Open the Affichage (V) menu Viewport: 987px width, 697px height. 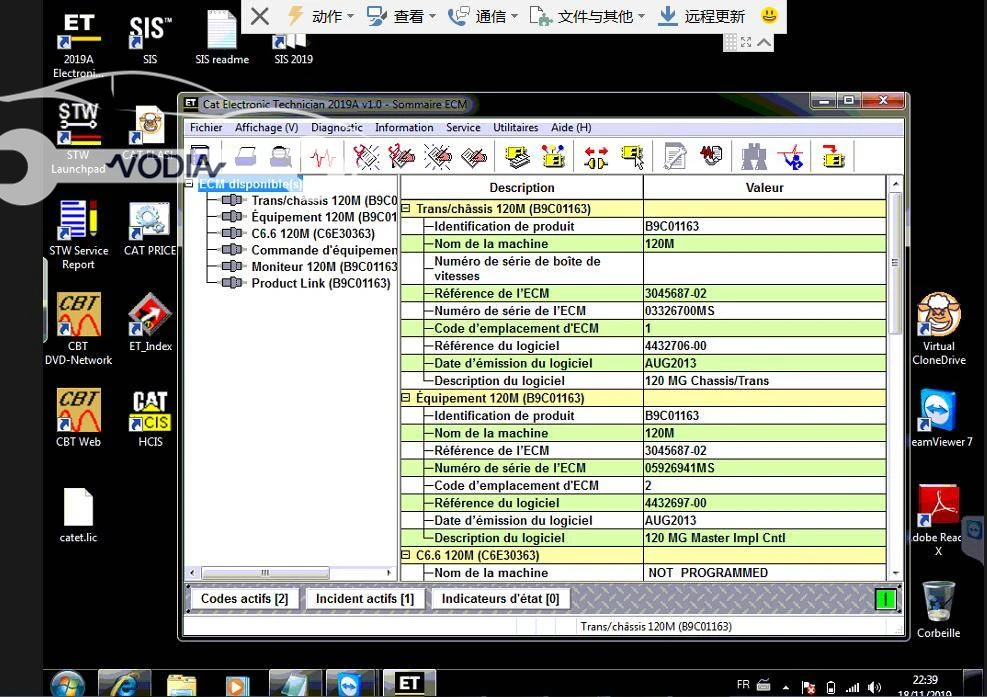click(x=266, y=127)
